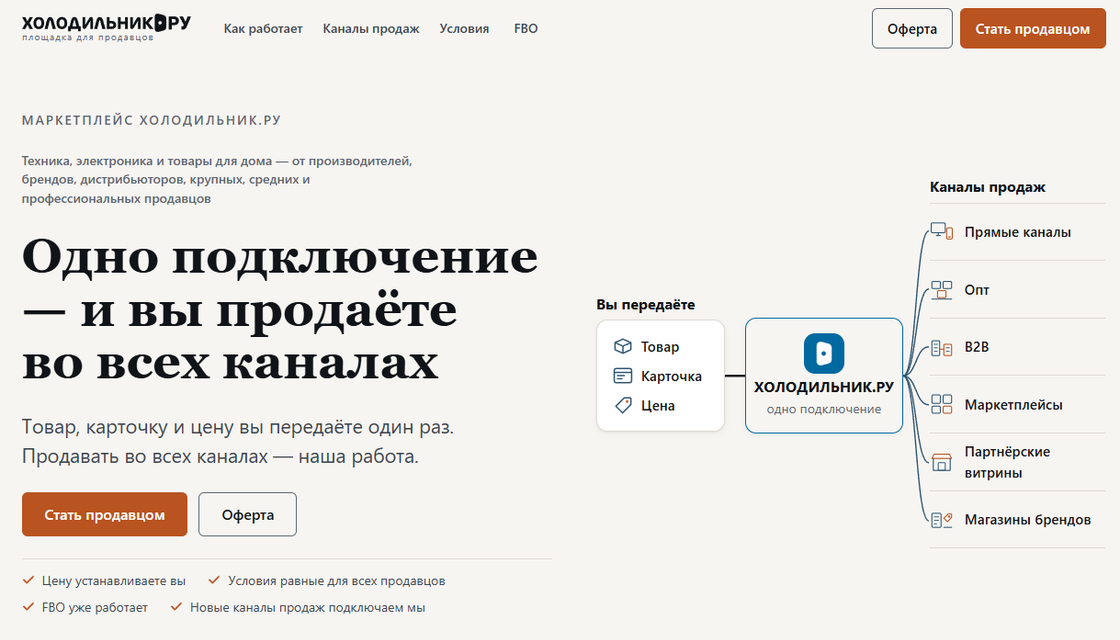Click checkmark beside Новые каналы продаж

176,606
